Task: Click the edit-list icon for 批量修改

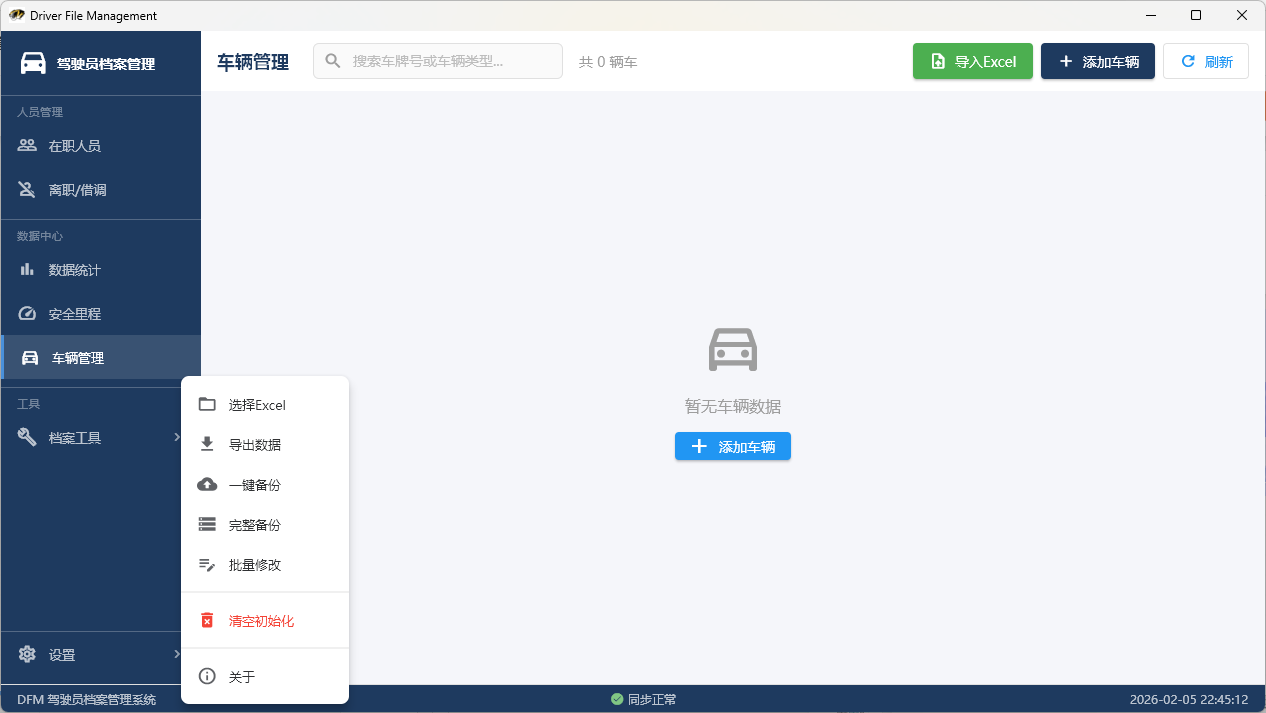Action: [x=207, y=565]
